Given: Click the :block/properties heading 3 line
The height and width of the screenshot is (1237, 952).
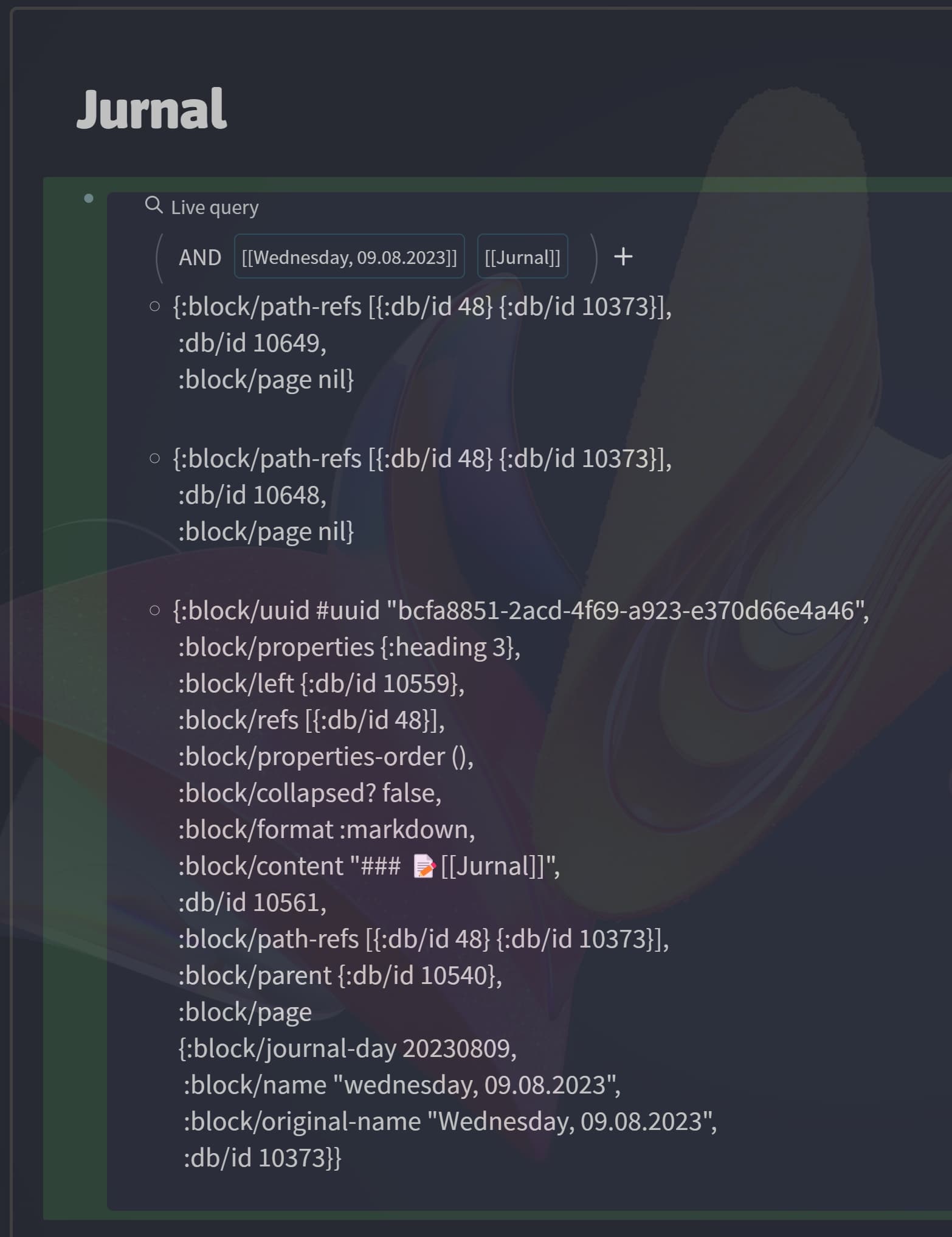Looking at the screenshot, I should [x=349, y=647].
